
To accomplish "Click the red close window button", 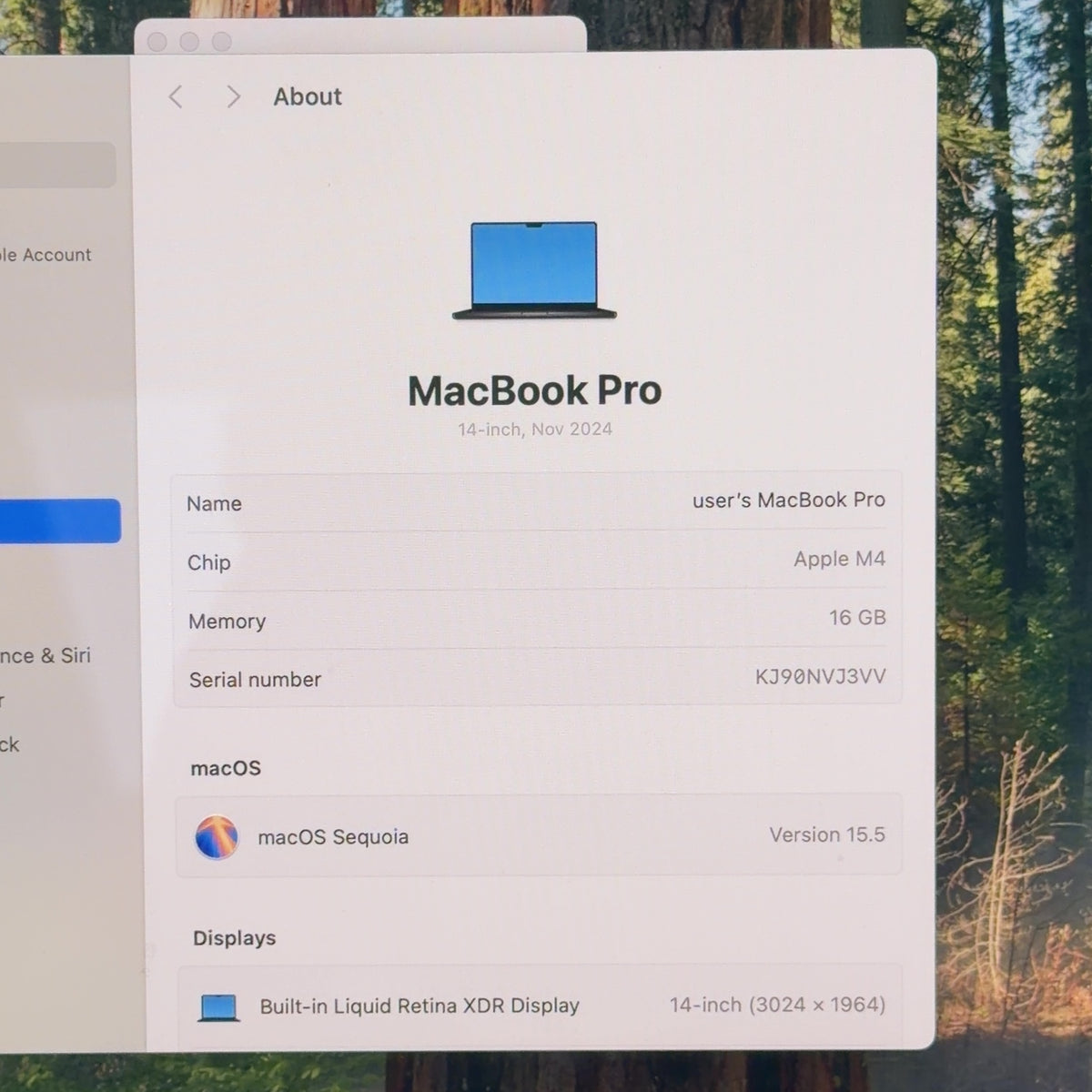I will [157, 42].
